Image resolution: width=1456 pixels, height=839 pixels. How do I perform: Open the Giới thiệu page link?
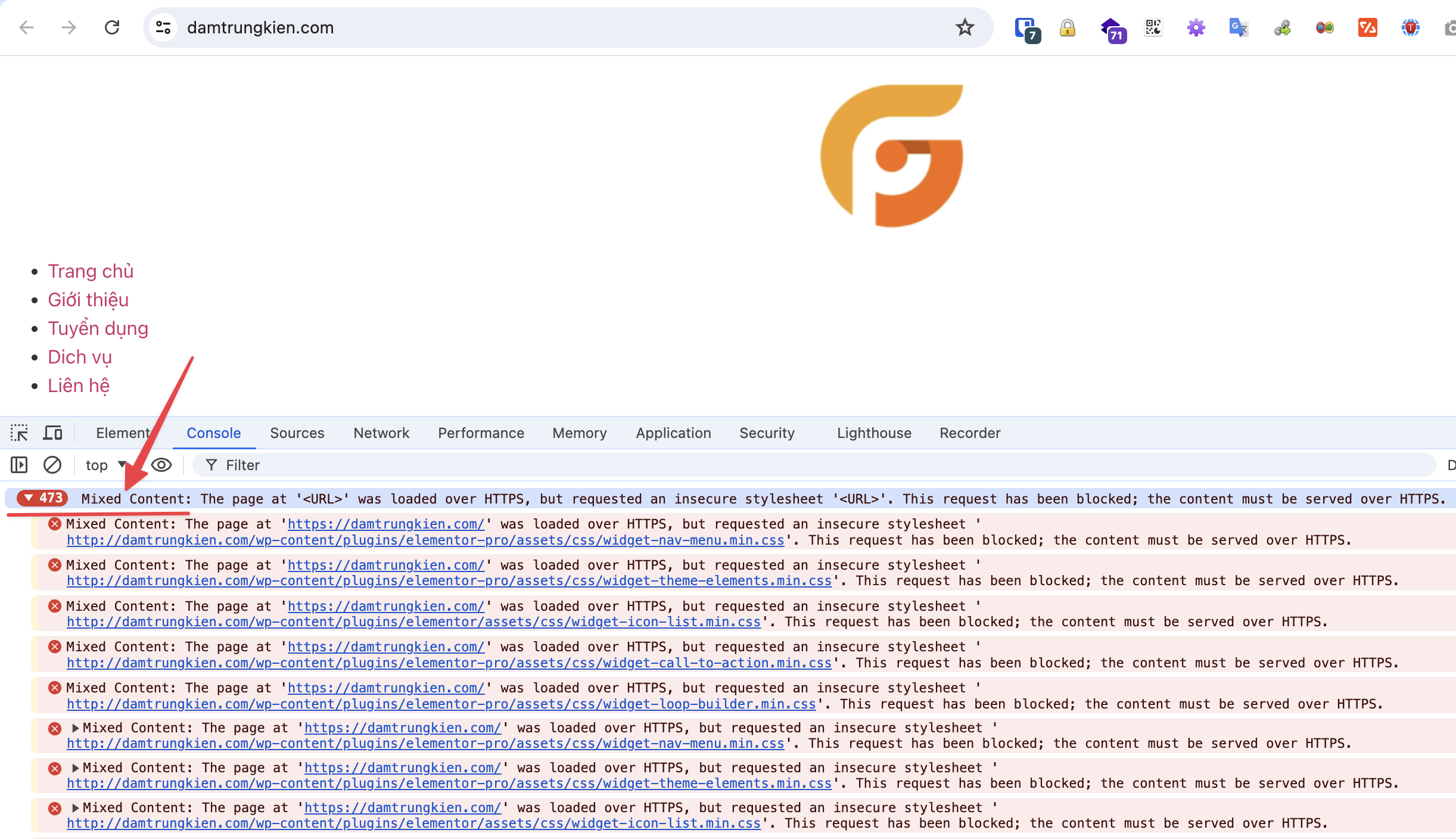[88, 300]
